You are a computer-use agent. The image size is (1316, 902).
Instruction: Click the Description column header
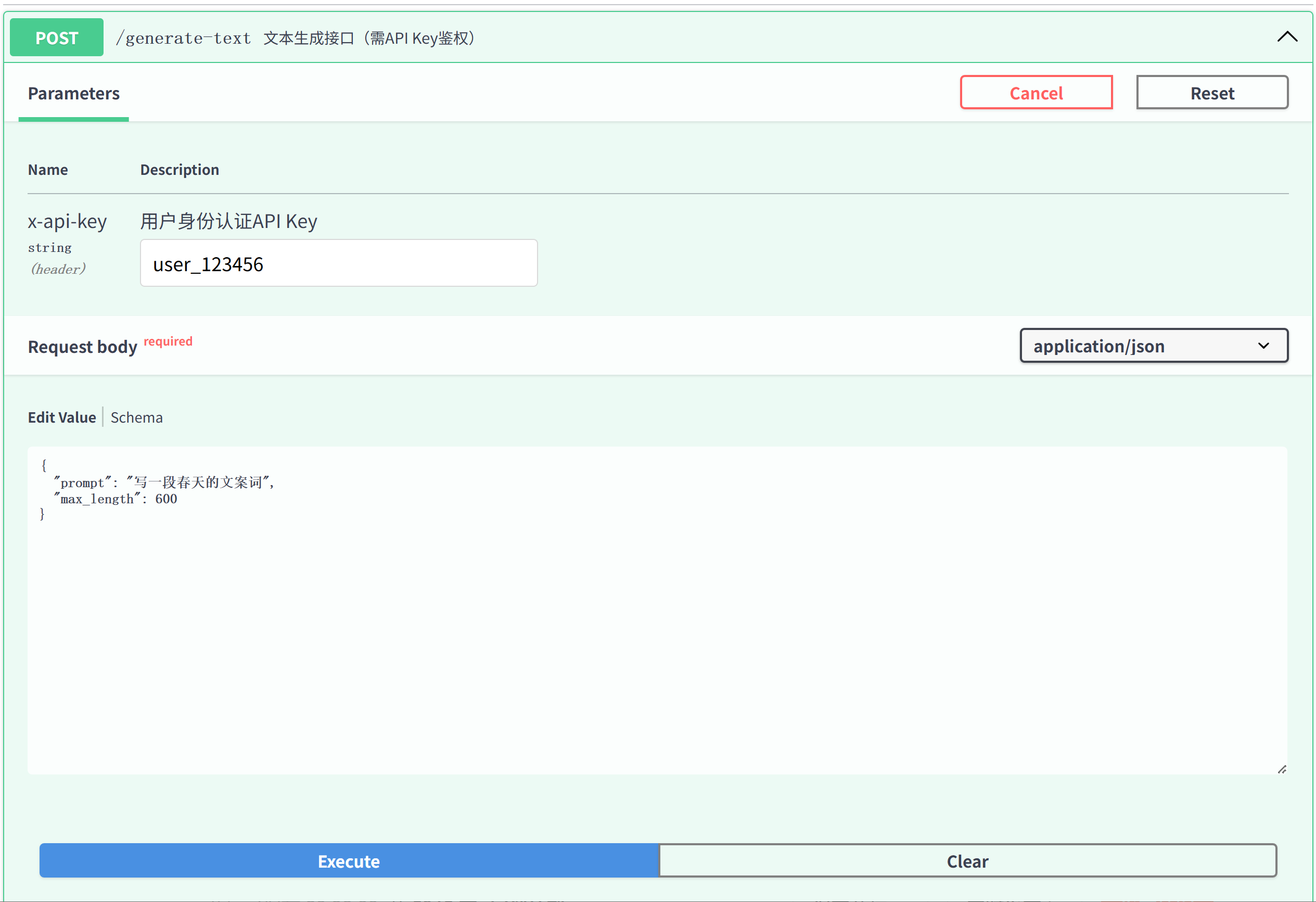coord(180,170)
